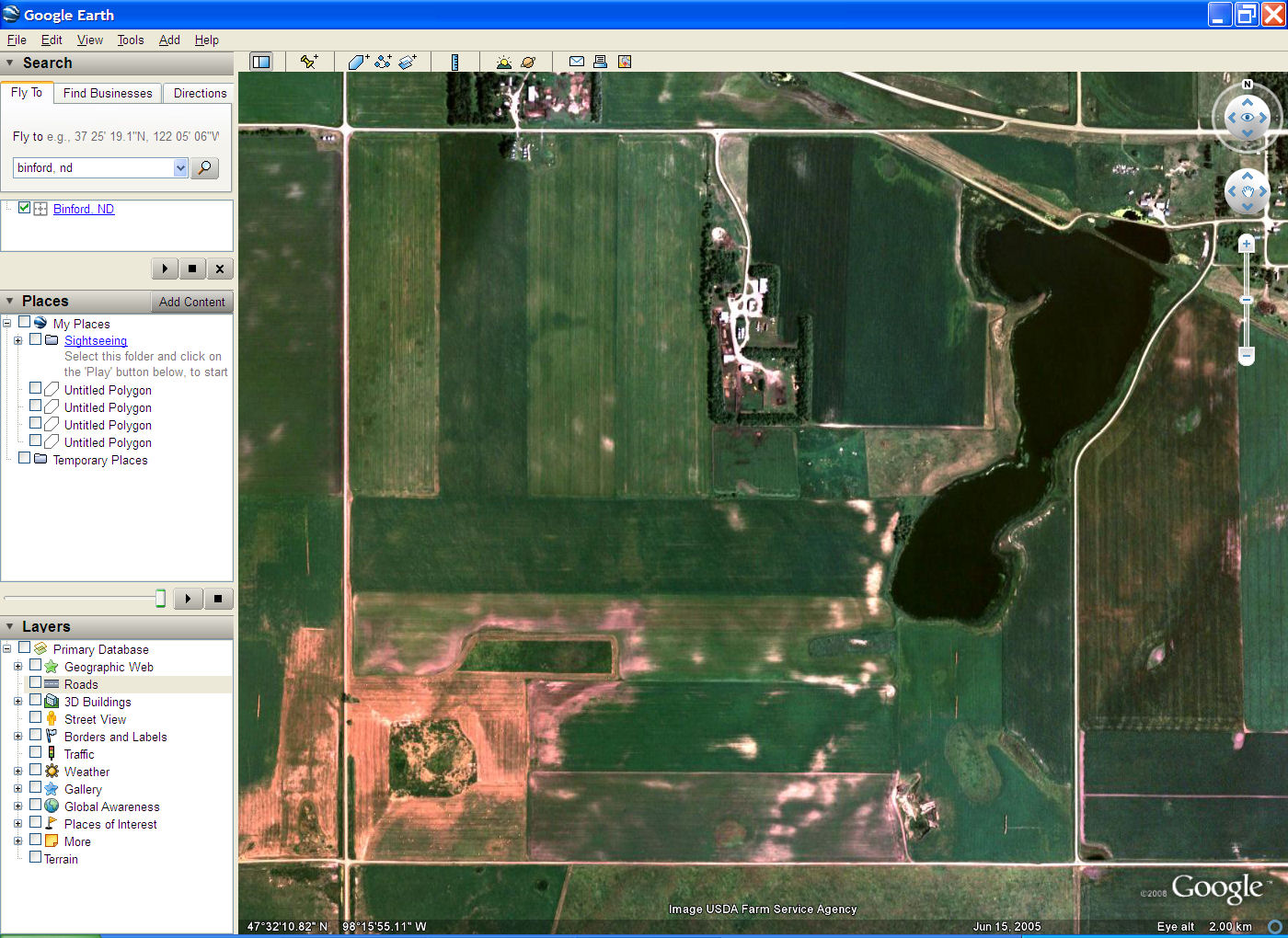This screenshot has width=1288, height=938.
Task: Open the View menu
Action: point(90,40)
